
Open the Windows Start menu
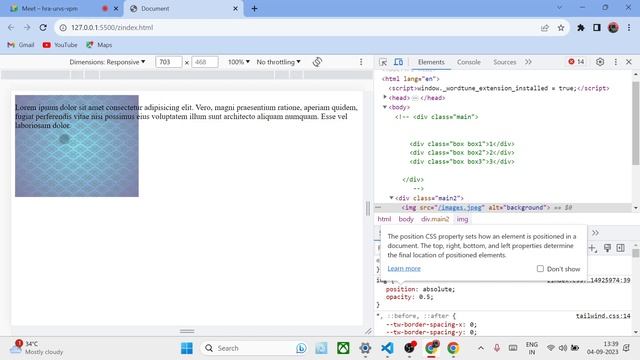point(187,348)
